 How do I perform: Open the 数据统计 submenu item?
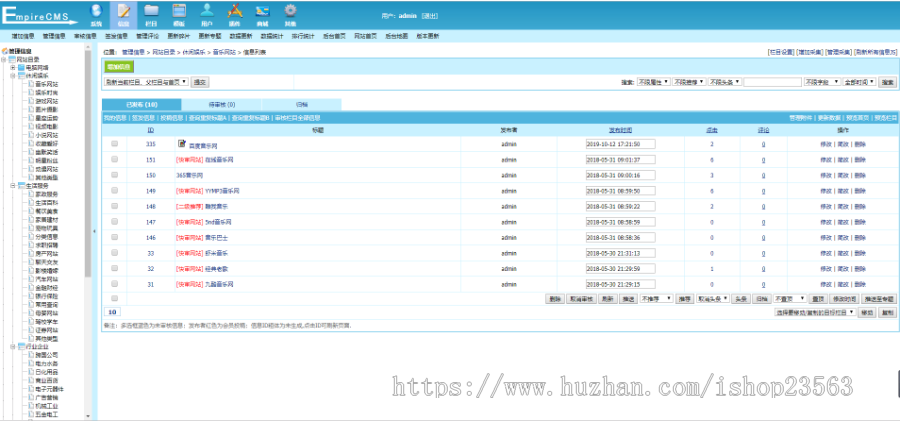pos(271,36)
